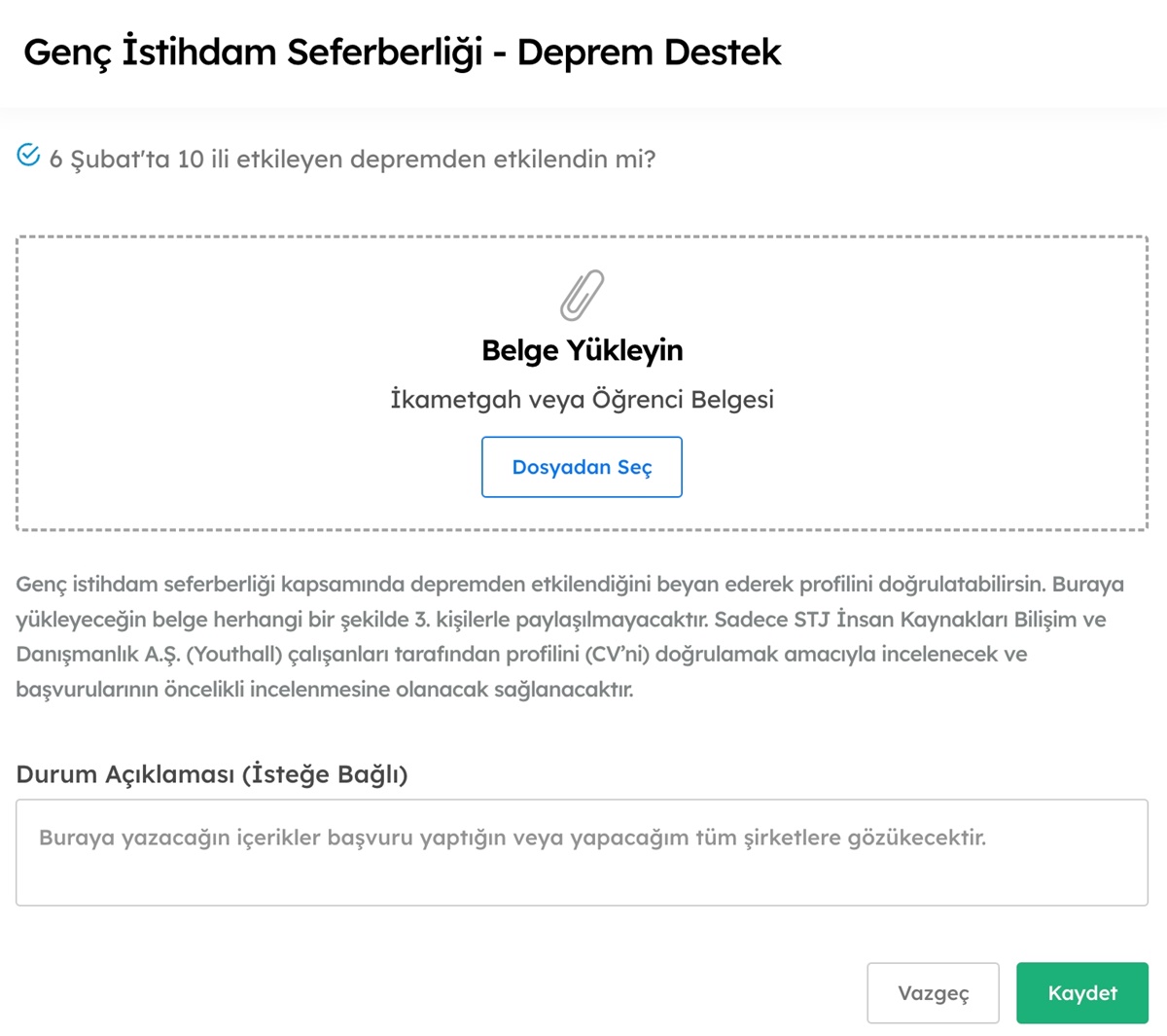Select the checkmark icon beside the earthquake question
The image size is (1167, 1036).
click(26, 153)
